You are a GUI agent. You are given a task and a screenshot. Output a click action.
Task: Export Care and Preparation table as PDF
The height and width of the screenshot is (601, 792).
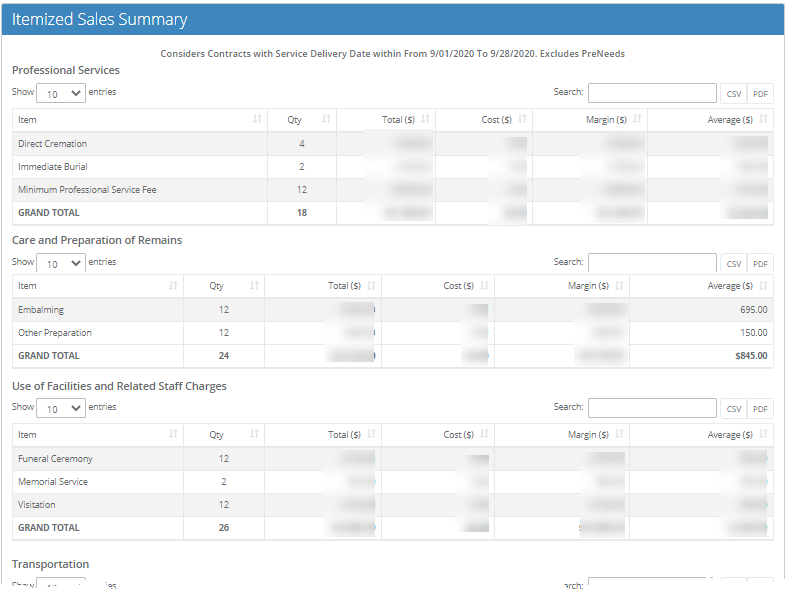760,264
